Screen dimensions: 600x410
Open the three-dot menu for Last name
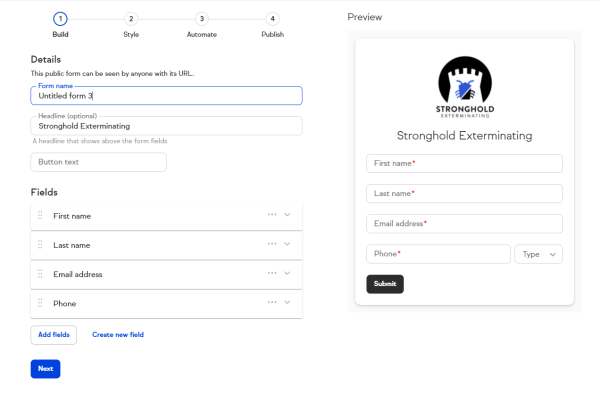272,243
